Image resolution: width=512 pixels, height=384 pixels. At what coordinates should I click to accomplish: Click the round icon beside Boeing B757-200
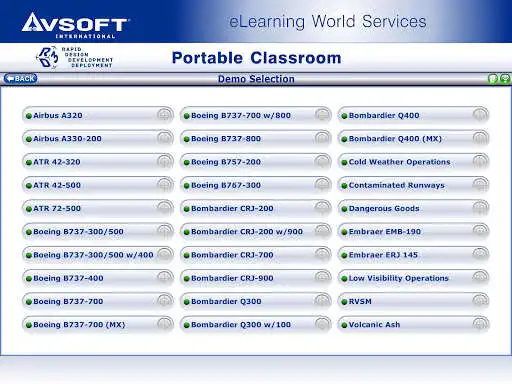pyautogui.click(x=323, y=161)
